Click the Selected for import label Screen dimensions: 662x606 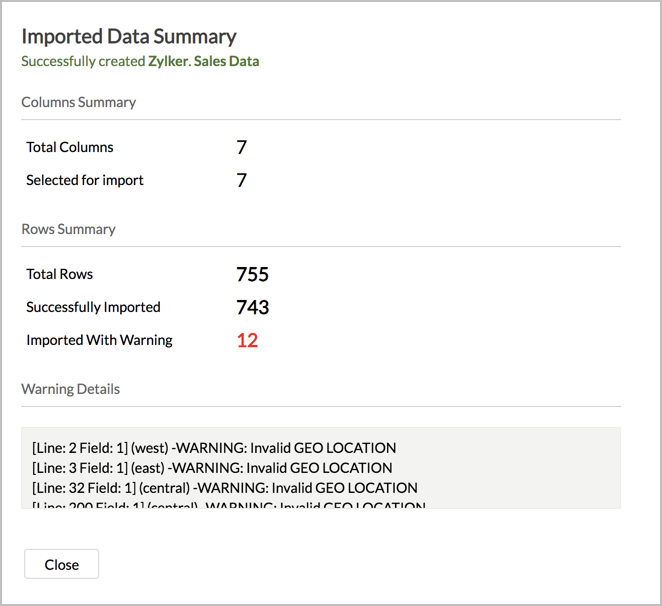pyautogui.click(x=85, y=180)
